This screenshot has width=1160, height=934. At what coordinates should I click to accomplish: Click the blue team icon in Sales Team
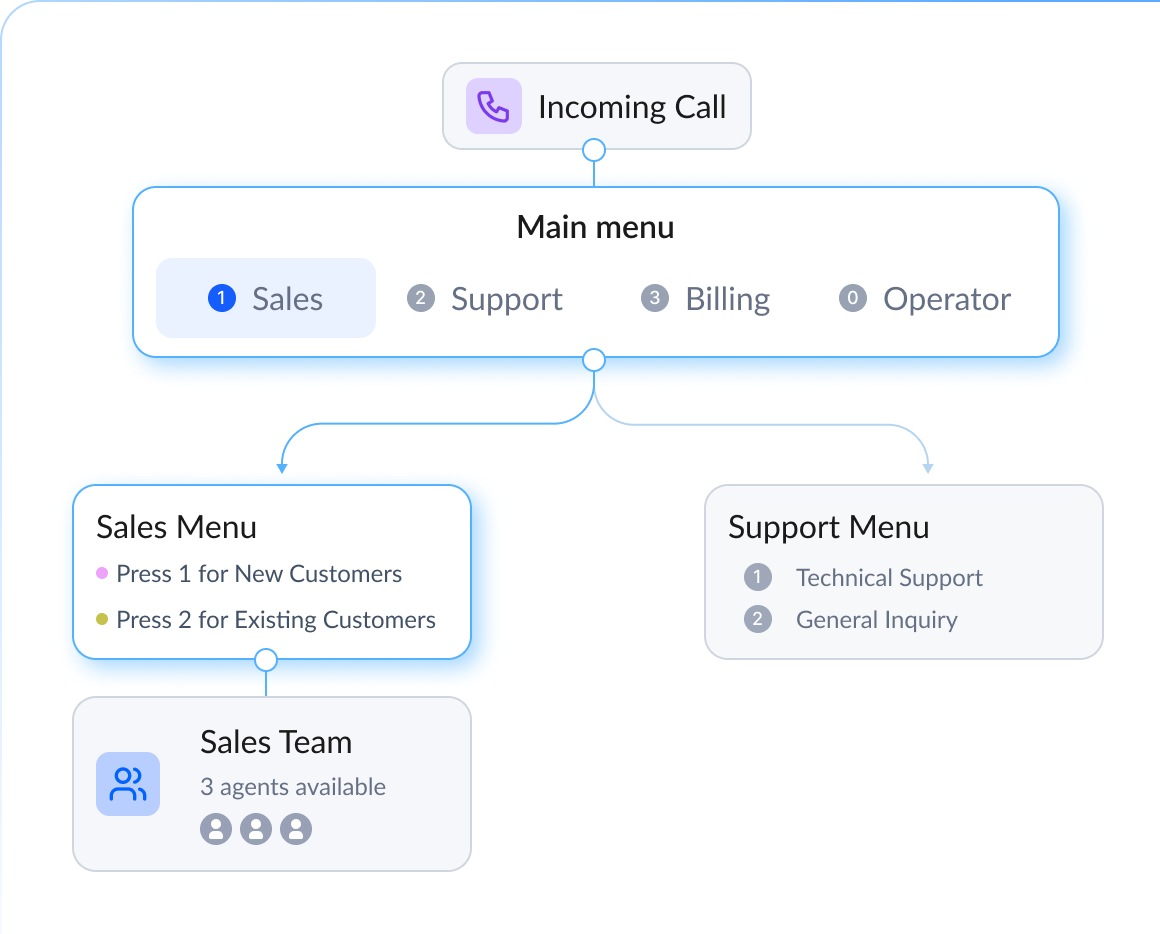tap(128, 784)
